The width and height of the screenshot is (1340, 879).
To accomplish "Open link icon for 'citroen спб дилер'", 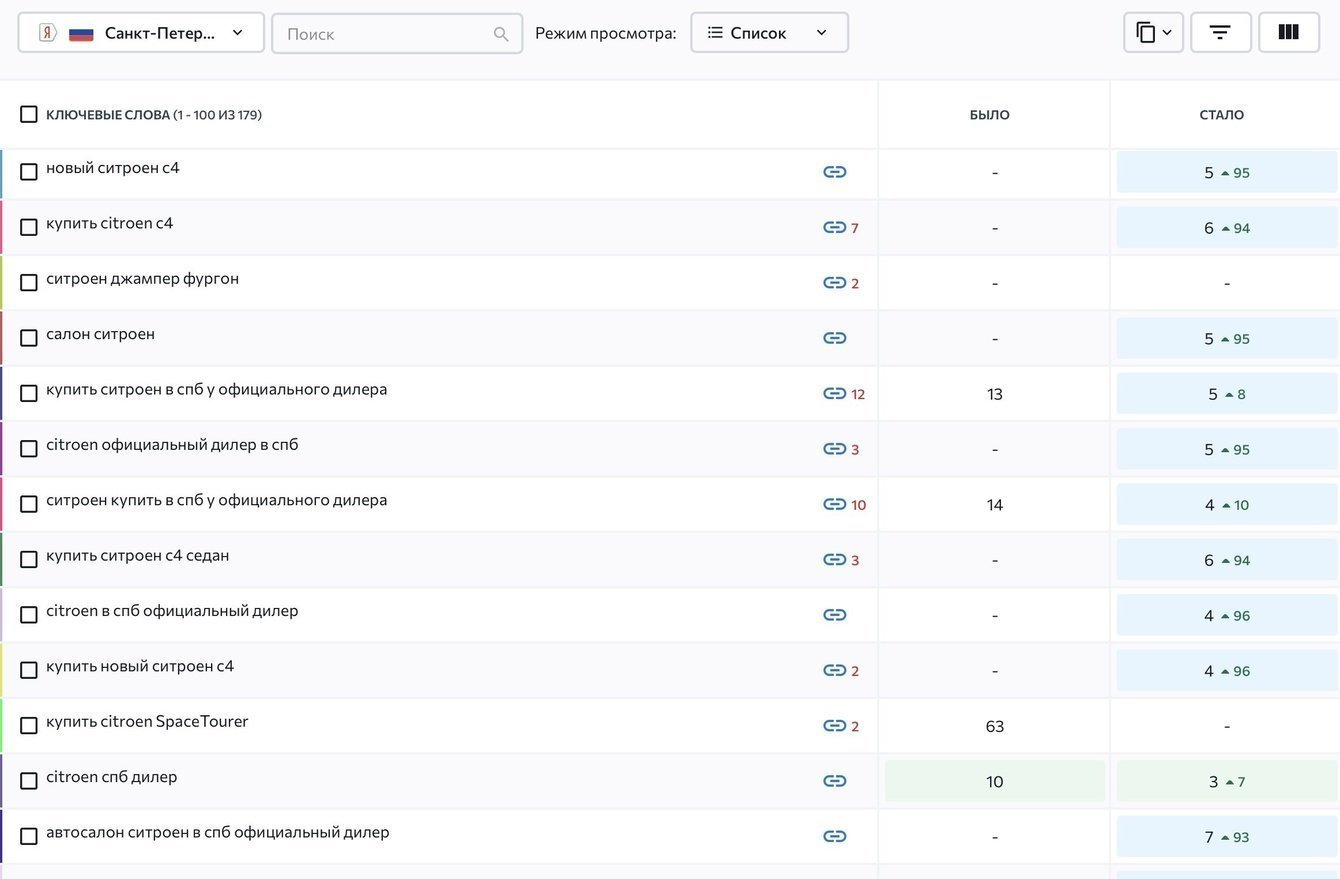I will coord(834,781).
